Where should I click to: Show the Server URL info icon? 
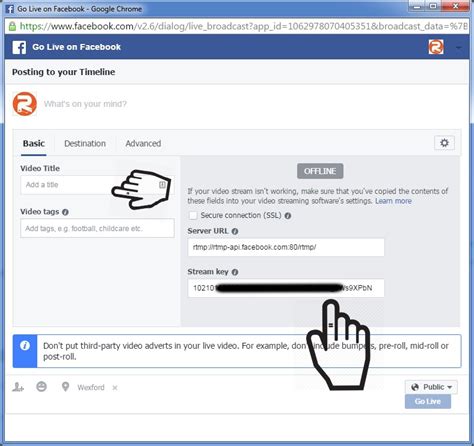tap(235, 231)
